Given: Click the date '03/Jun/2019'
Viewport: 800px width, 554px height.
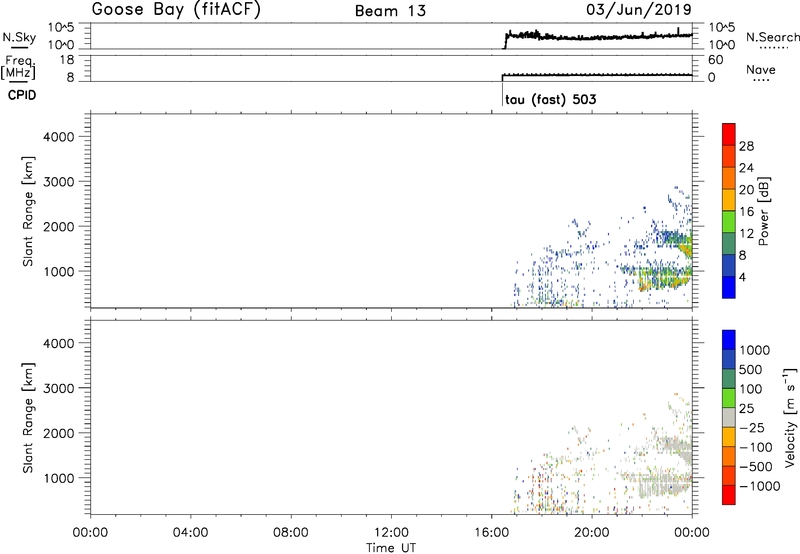Looking at the screenshot, I should point(639,9).
